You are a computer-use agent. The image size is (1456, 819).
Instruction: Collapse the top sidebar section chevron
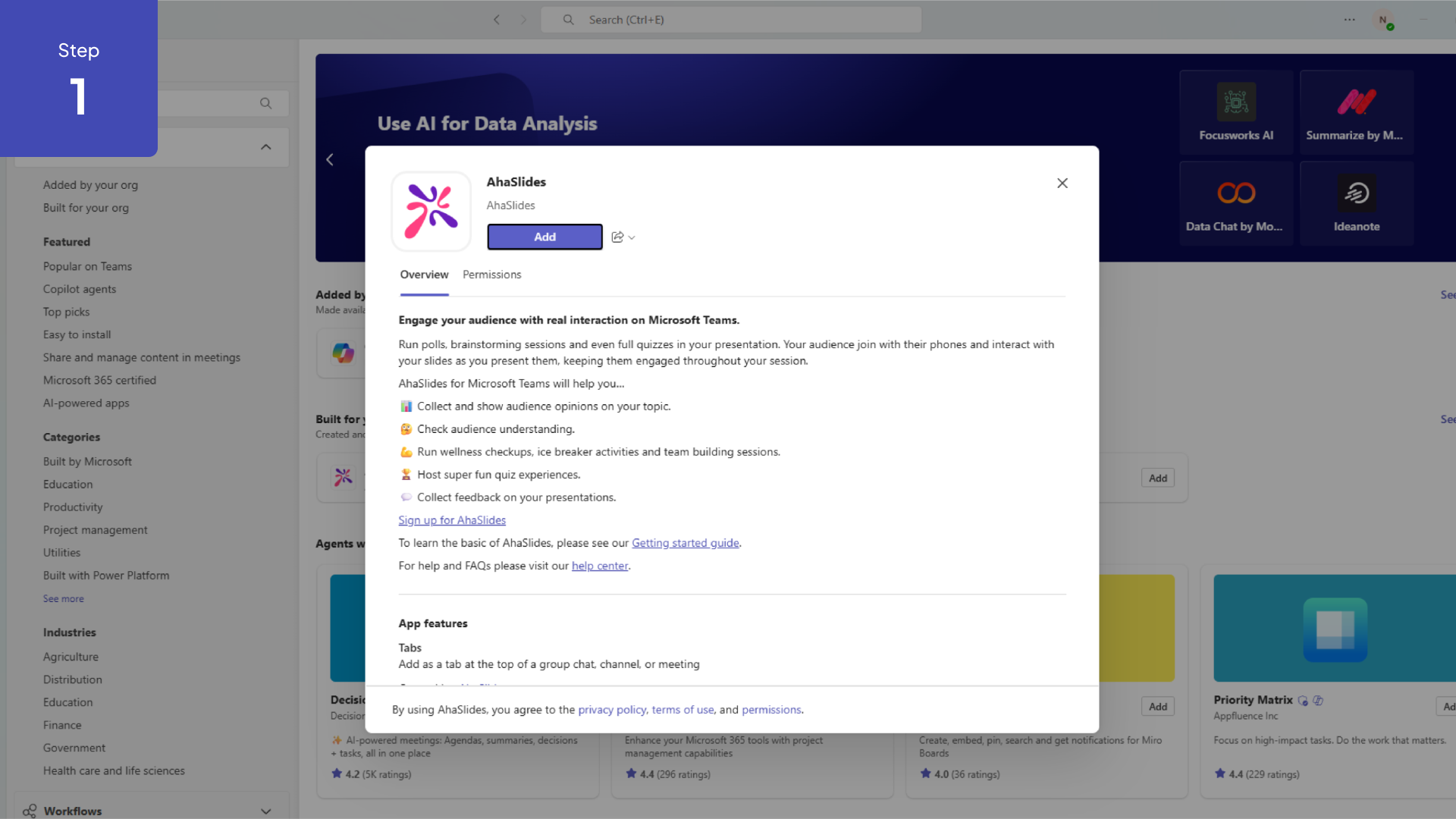265,146
